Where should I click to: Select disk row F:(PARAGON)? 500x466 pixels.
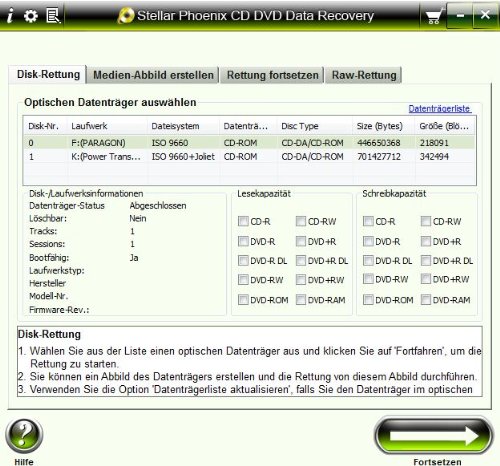point(249,143)
